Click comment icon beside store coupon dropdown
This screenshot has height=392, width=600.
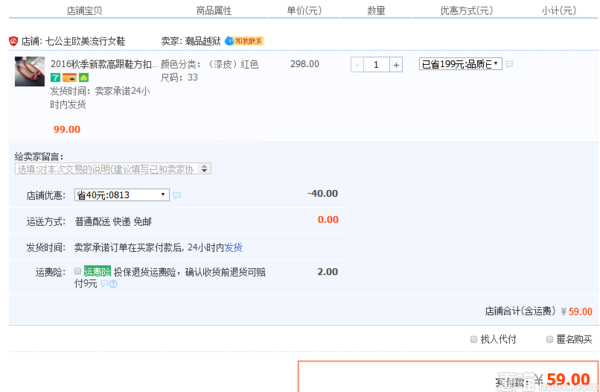coord(176,195)
